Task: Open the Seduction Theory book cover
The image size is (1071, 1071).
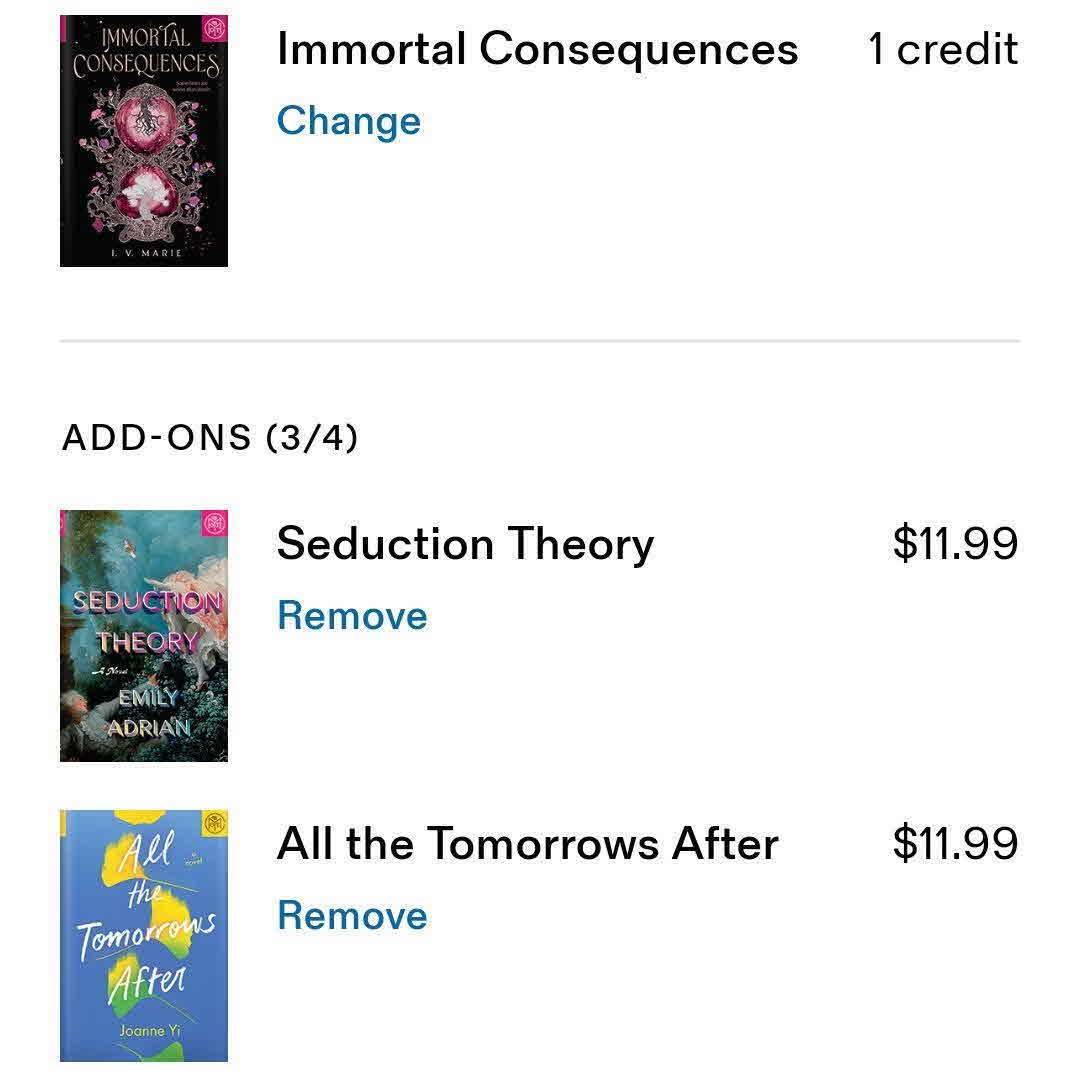Action: pos(144,636)
